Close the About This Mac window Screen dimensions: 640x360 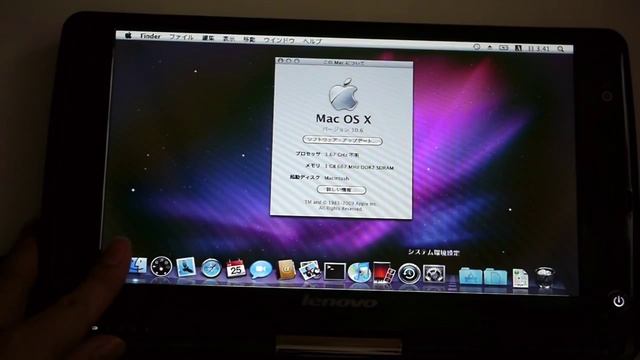pyautogui.click(x=280, y=60)
